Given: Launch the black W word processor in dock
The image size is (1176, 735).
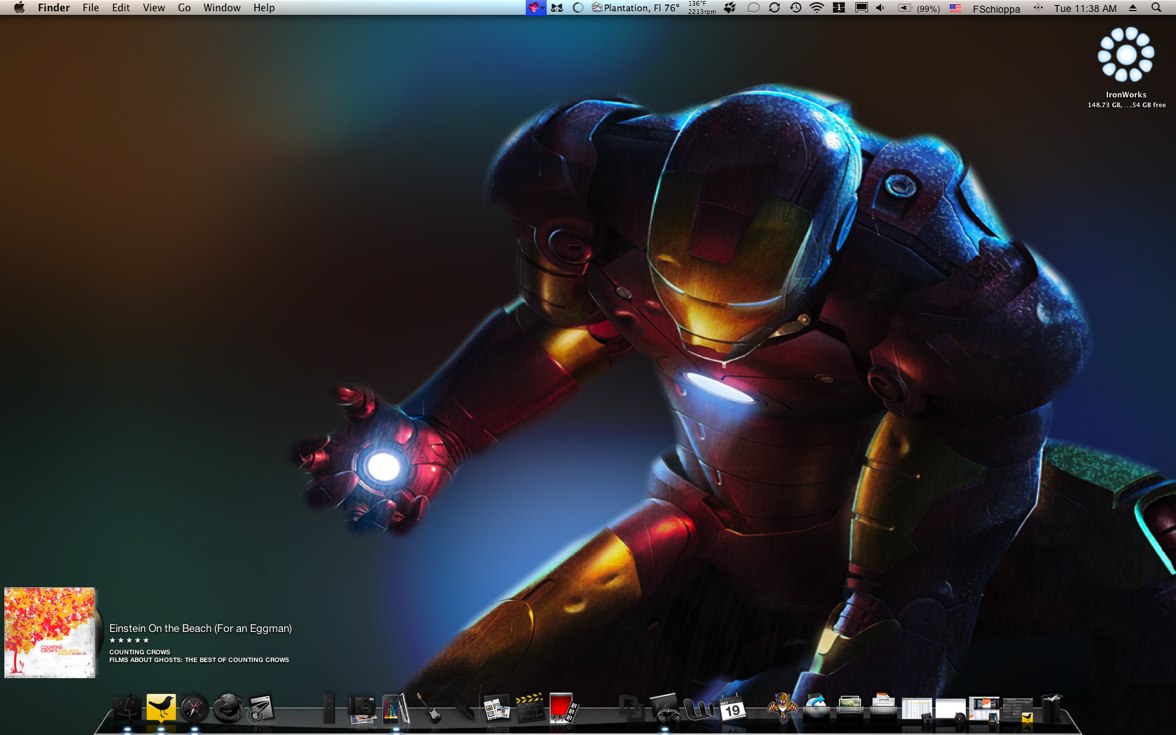Looking at the screenshot, I should [698, 709].
